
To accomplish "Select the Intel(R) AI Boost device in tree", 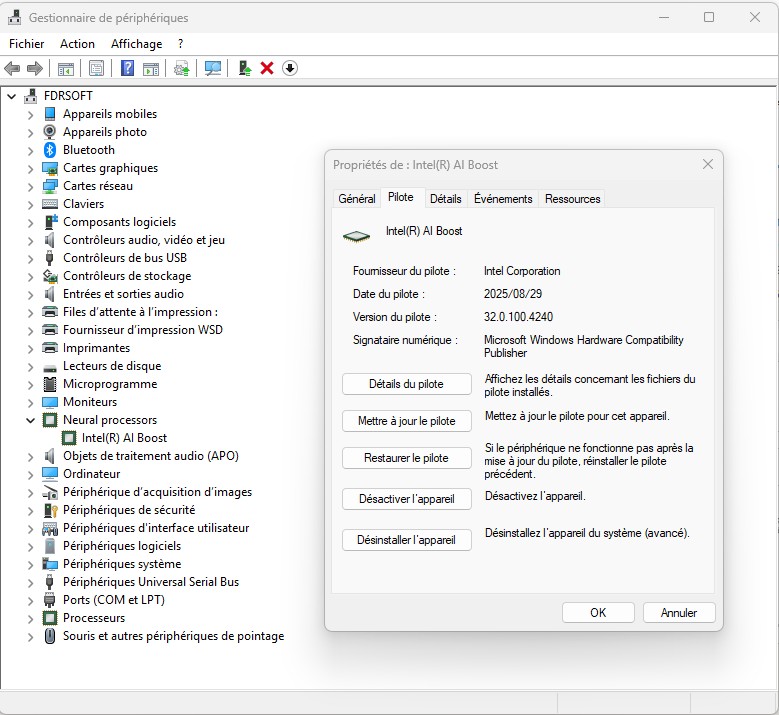I will pyautogui.click(x=124, y=438).
